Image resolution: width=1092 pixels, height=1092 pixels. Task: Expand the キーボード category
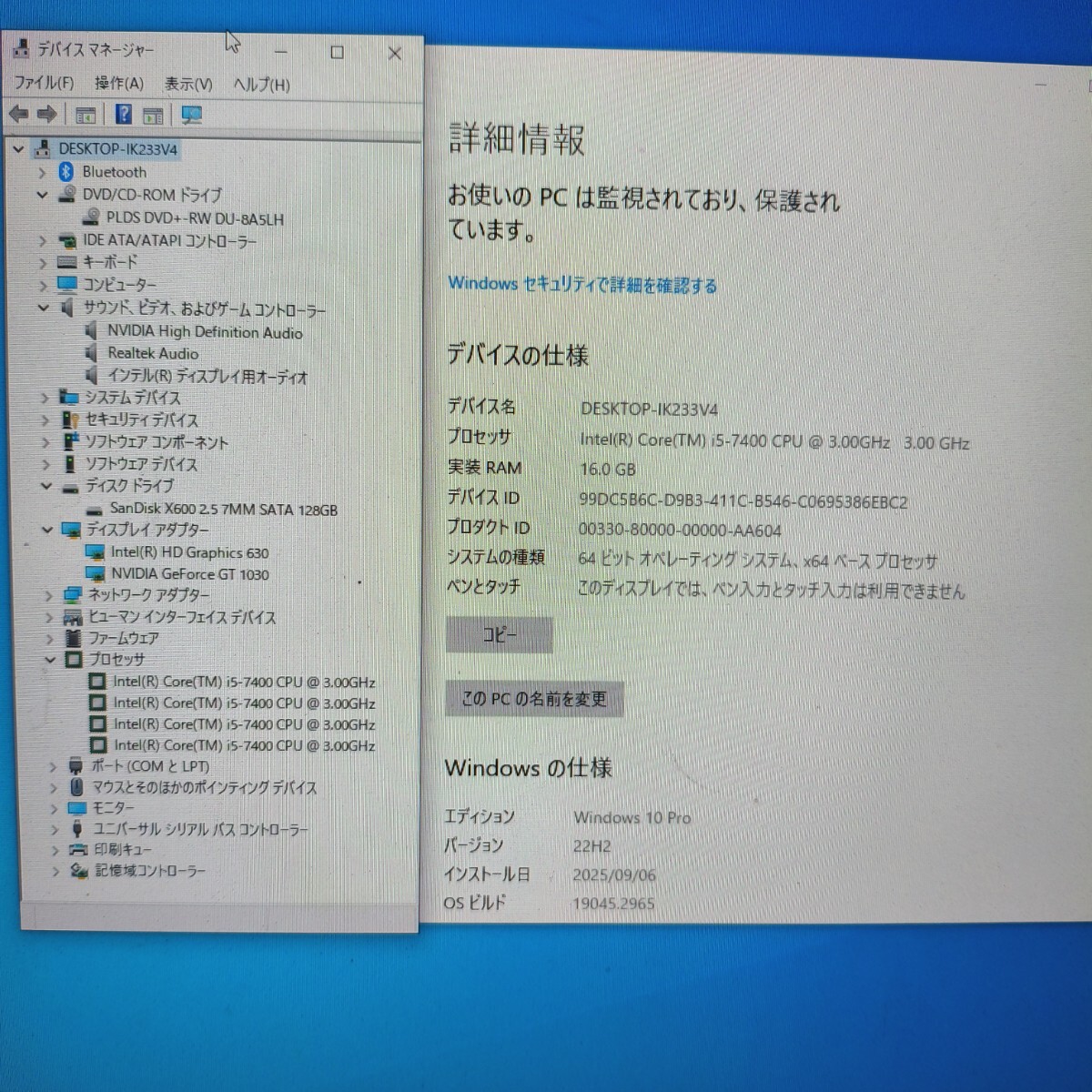click(43, 263)
